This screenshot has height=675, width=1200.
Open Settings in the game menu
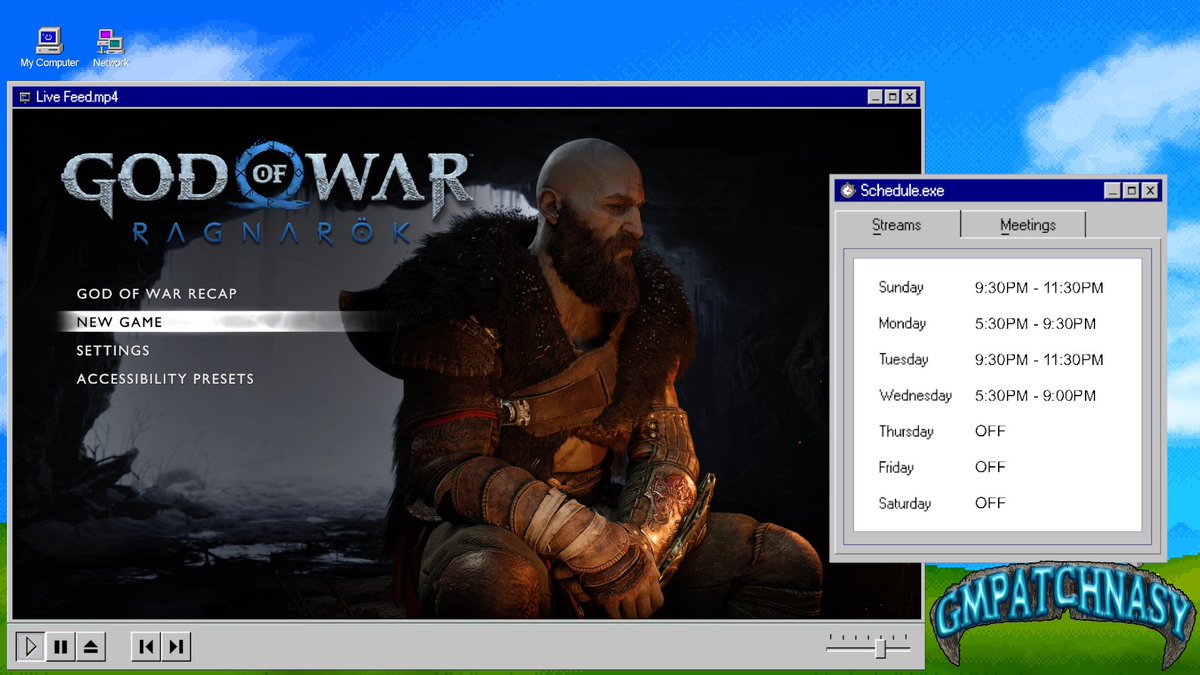pyautogui.click(x=113, y=351)
